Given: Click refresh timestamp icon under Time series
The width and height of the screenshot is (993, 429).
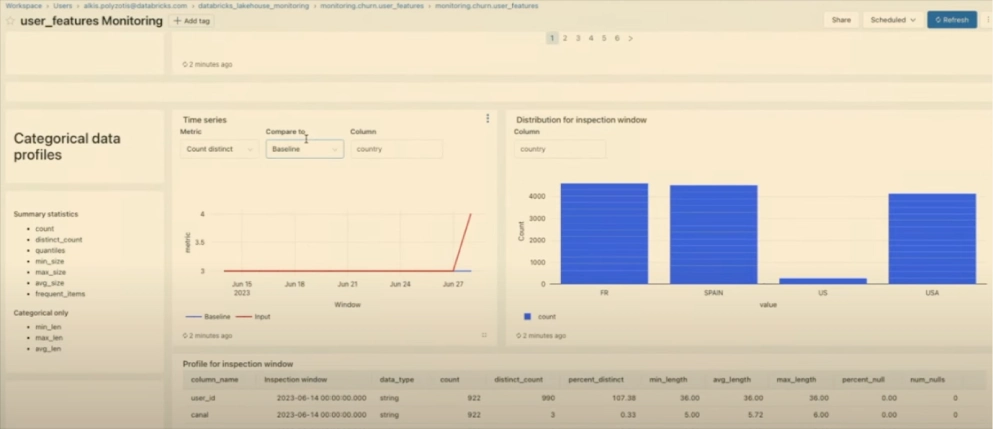Looking at the screenshot, I should [x=185, y=336].
